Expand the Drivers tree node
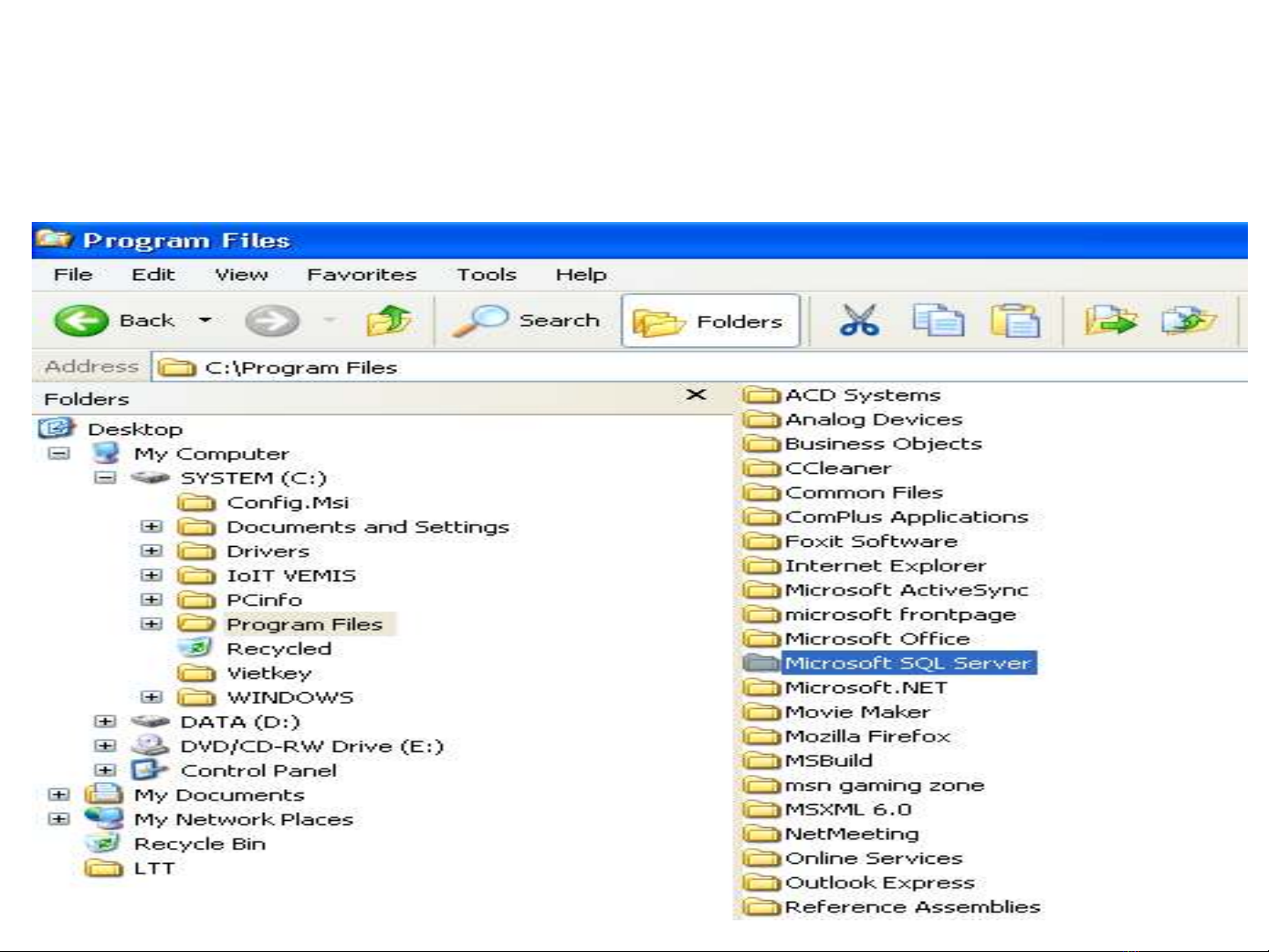This screenshot has height=952, width=1269. pyautogui.click(x=151, y=551)
